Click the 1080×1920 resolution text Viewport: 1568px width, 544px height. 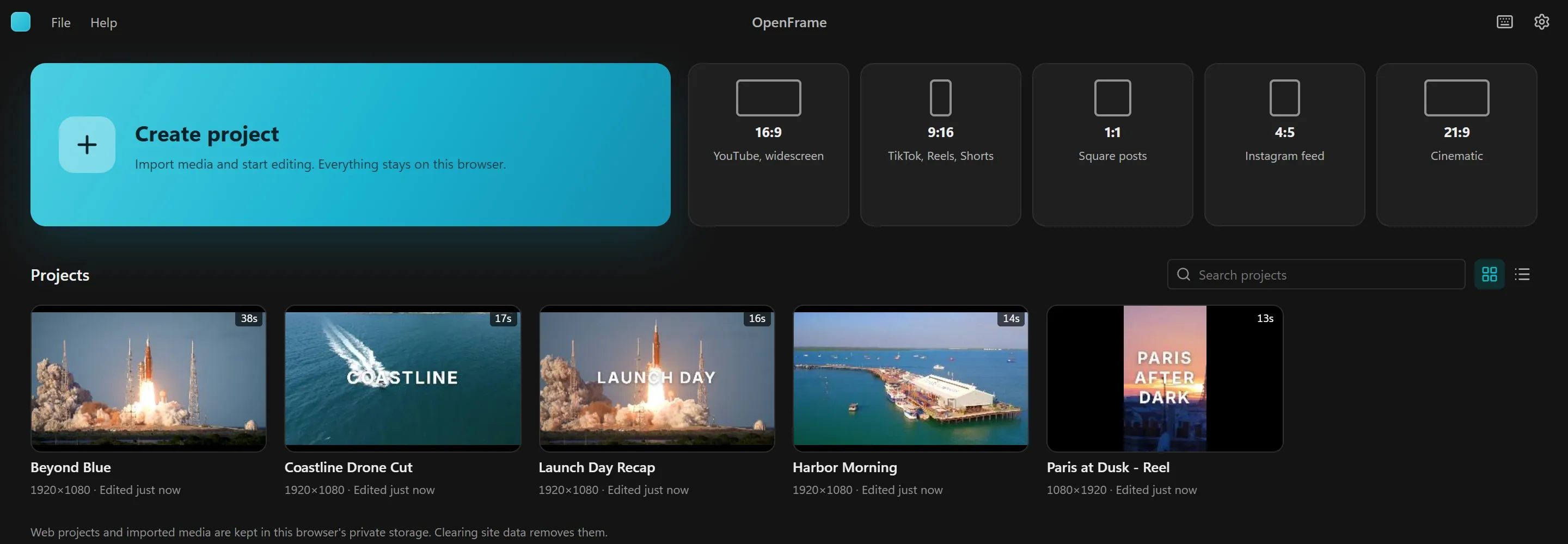[1076, 490]
